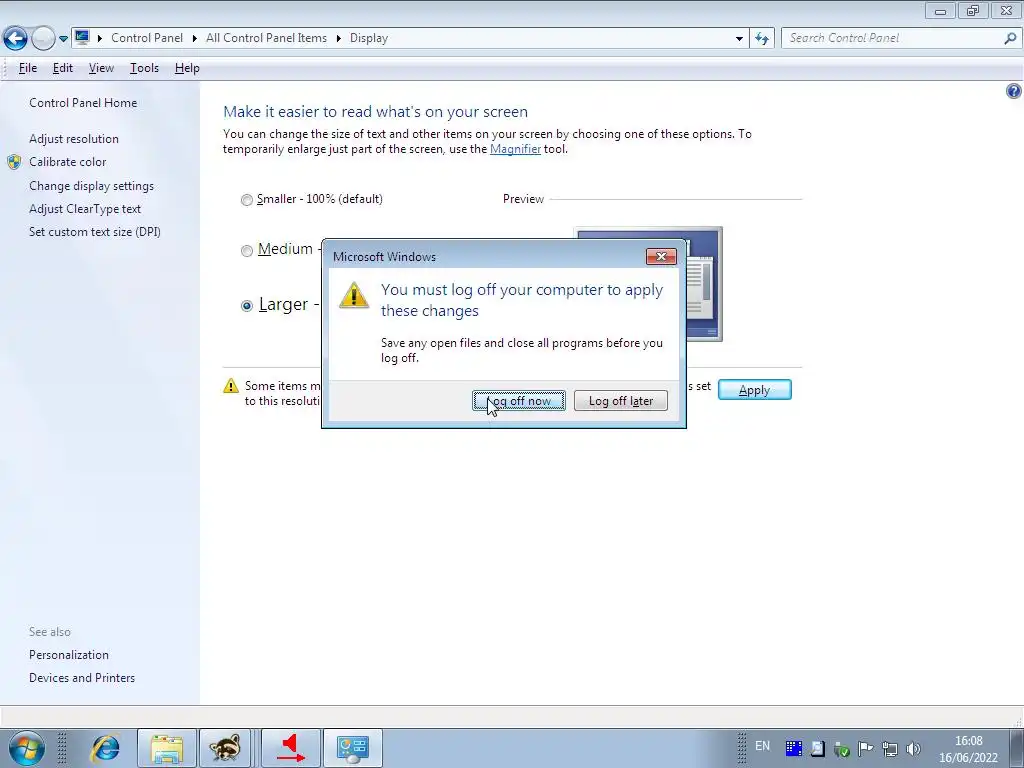Click warning icon beside Some items message
Viewport: 1024px width, 768px height.
(x=231, y=386)
